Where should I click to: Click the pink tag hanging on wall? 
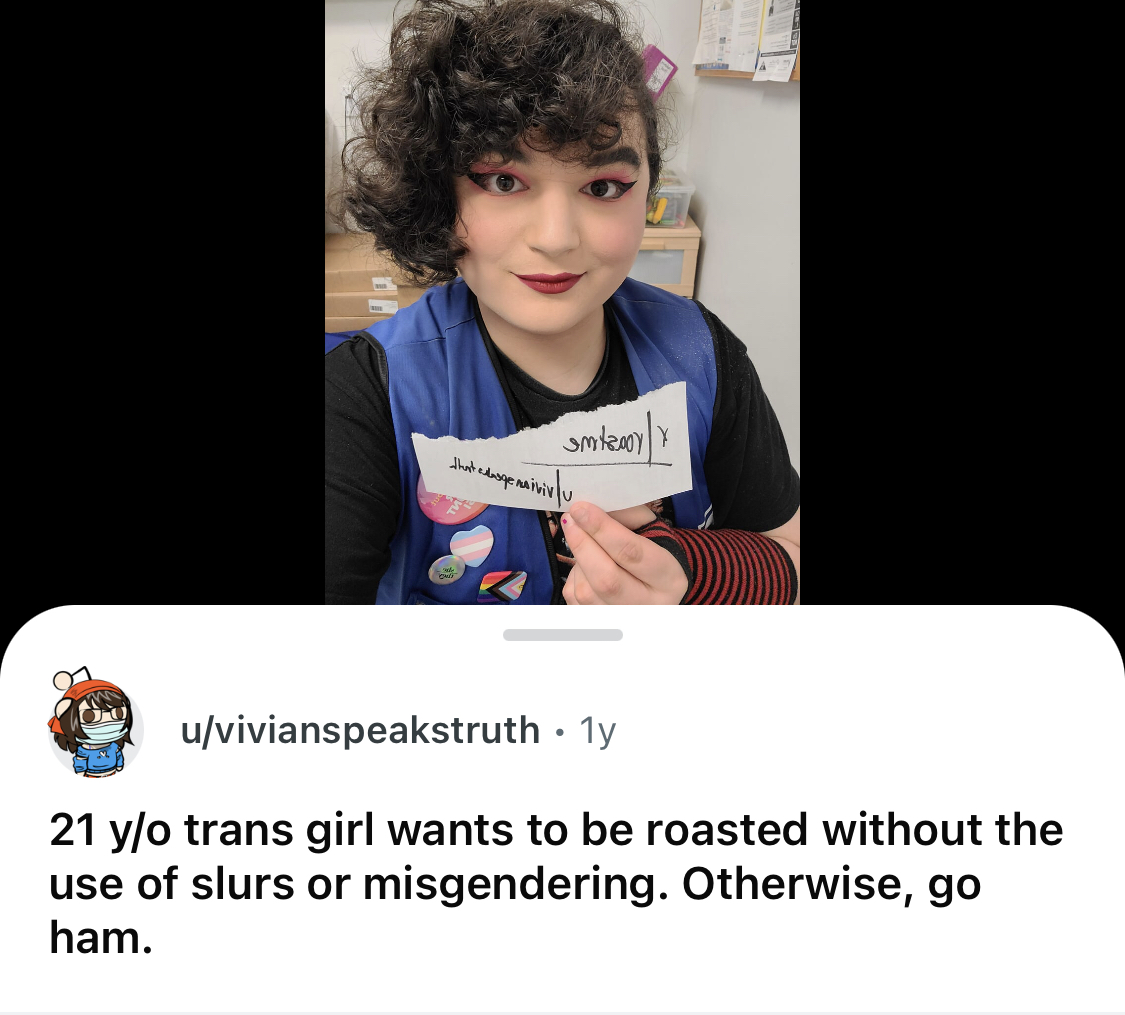coord(660,72)
